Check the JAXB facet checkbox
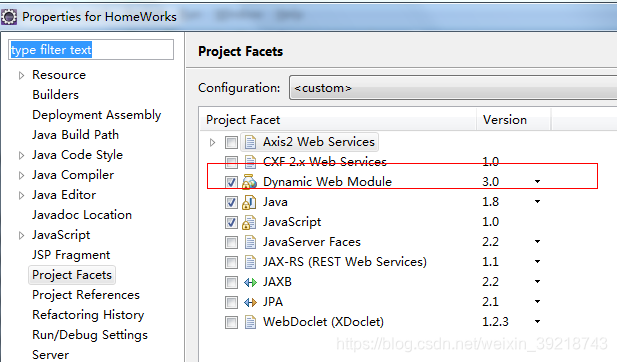Screen dimensions: 617x362 [x=231, y=283]
